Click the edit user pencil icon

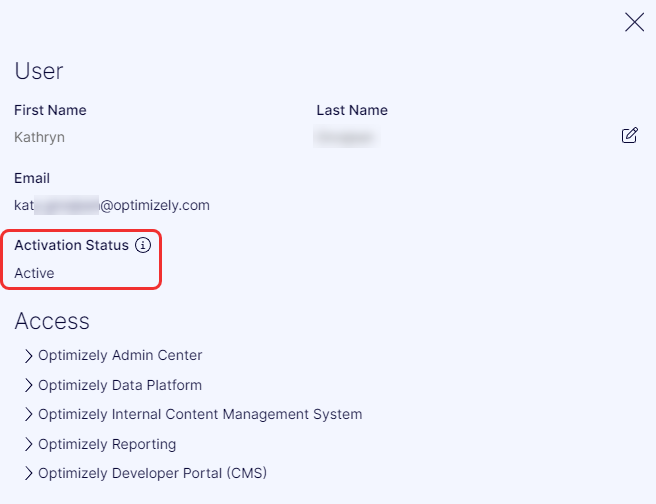pos(630,136)
